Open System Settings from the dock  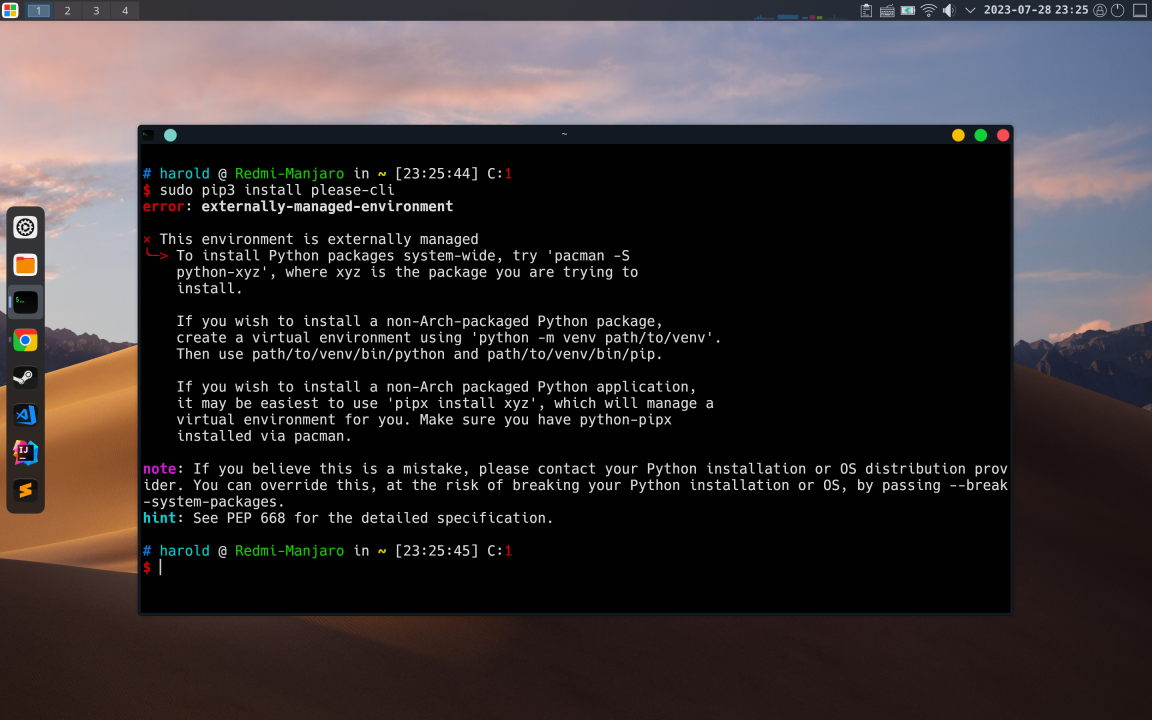(x=26, y=227)
